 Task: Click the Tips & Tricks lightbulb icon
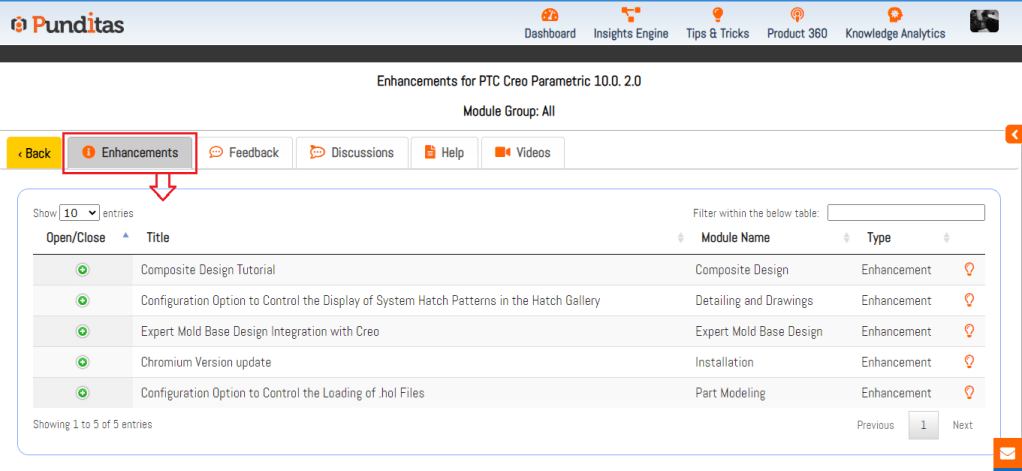click(x=717, y=15)
